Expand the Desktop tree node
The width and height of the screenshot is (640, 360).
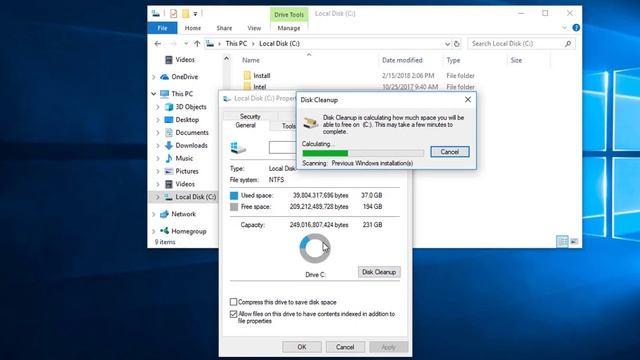(158, 120)
